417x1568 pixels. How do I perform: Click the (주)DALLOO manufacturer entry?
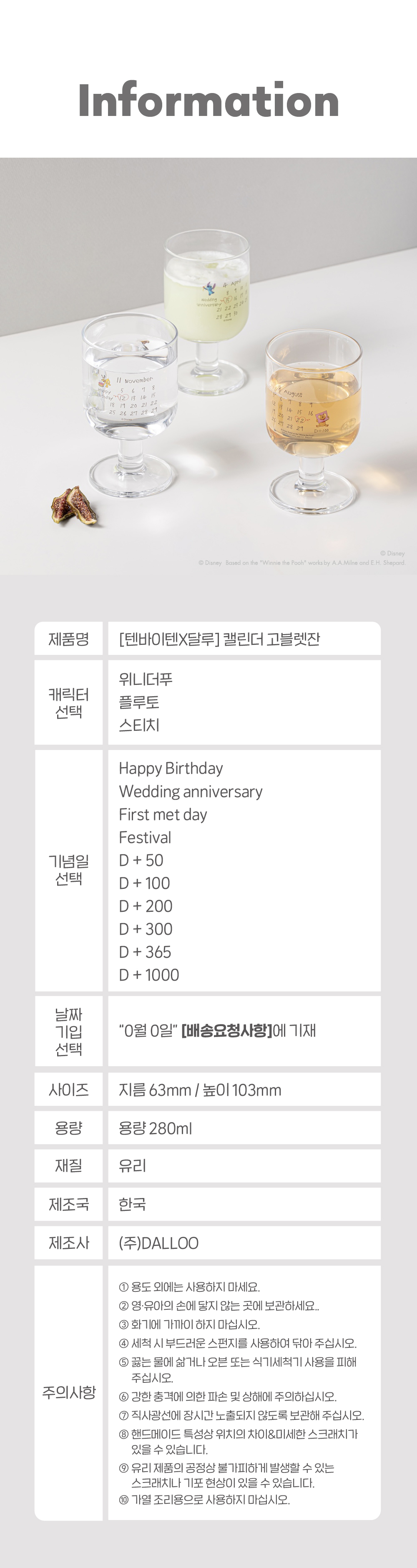tap(159, 1243)
